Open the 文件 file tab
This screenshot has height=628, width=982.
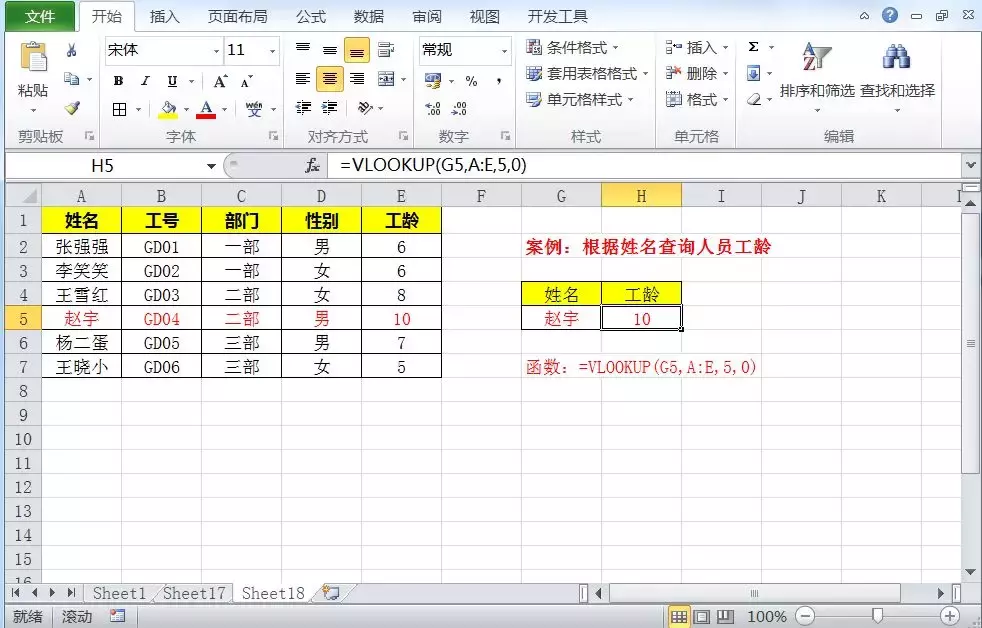(40, 16)
